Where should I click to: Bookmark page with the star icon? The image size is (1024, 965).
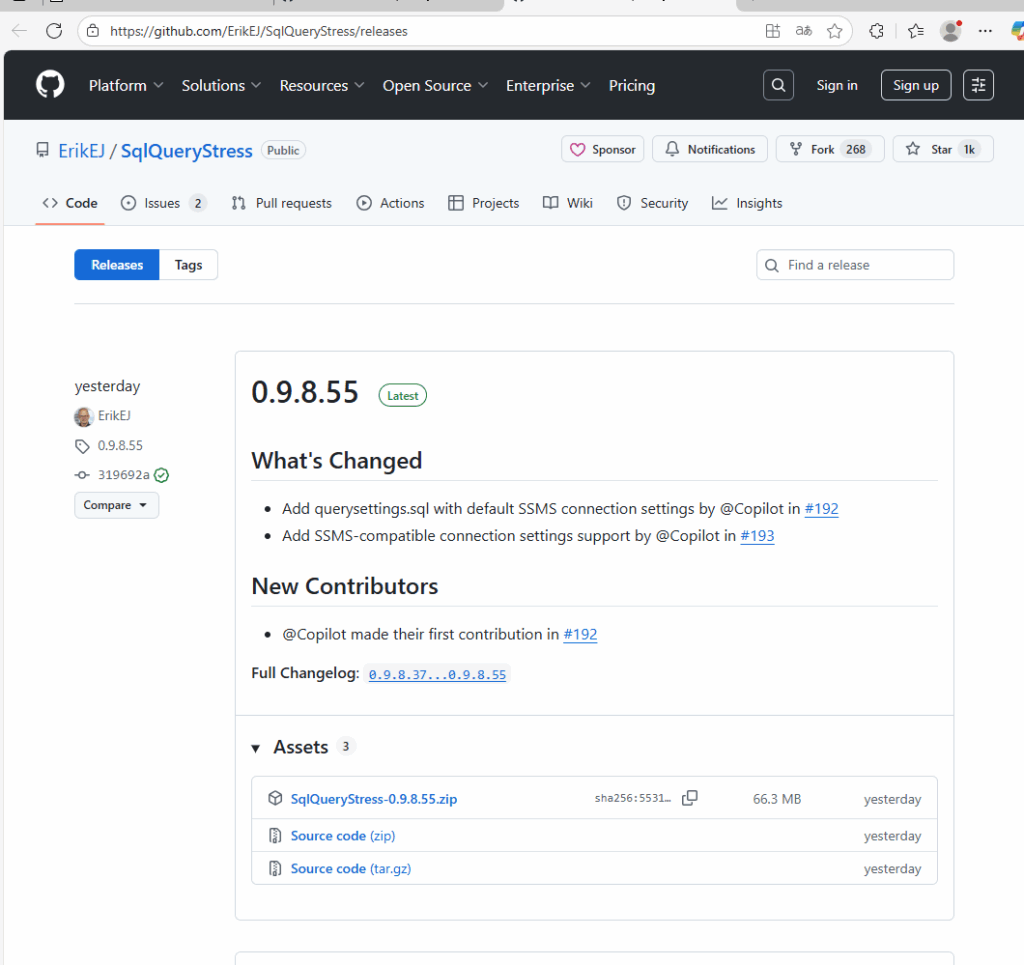tap(835, 31)
